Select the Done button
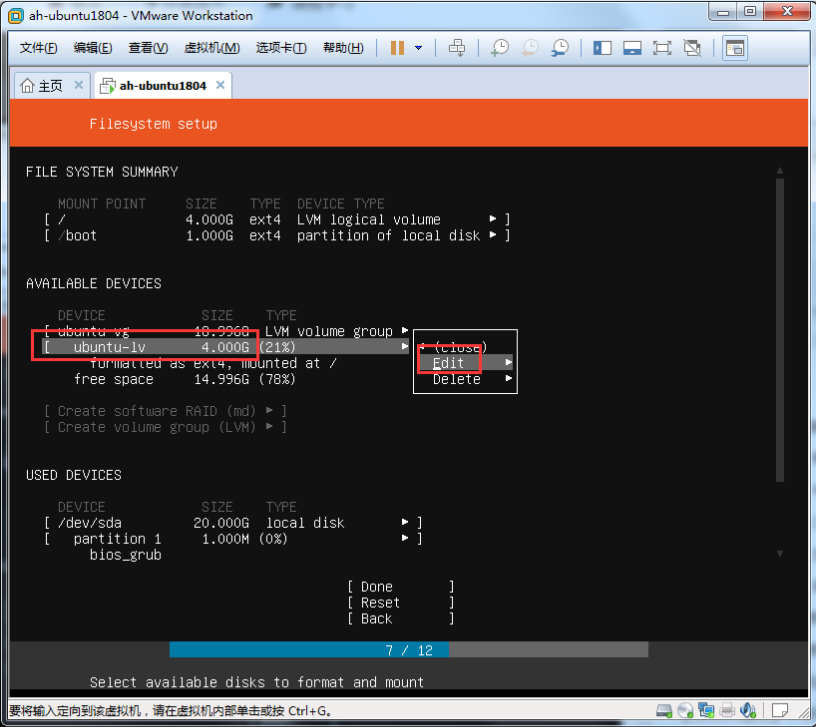 coord(400,587)
